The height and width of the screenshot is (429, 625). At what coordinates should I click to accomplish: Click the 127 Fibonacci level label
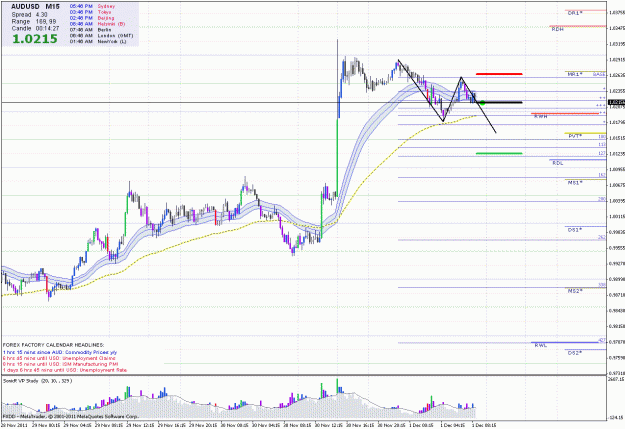point(602,153)
